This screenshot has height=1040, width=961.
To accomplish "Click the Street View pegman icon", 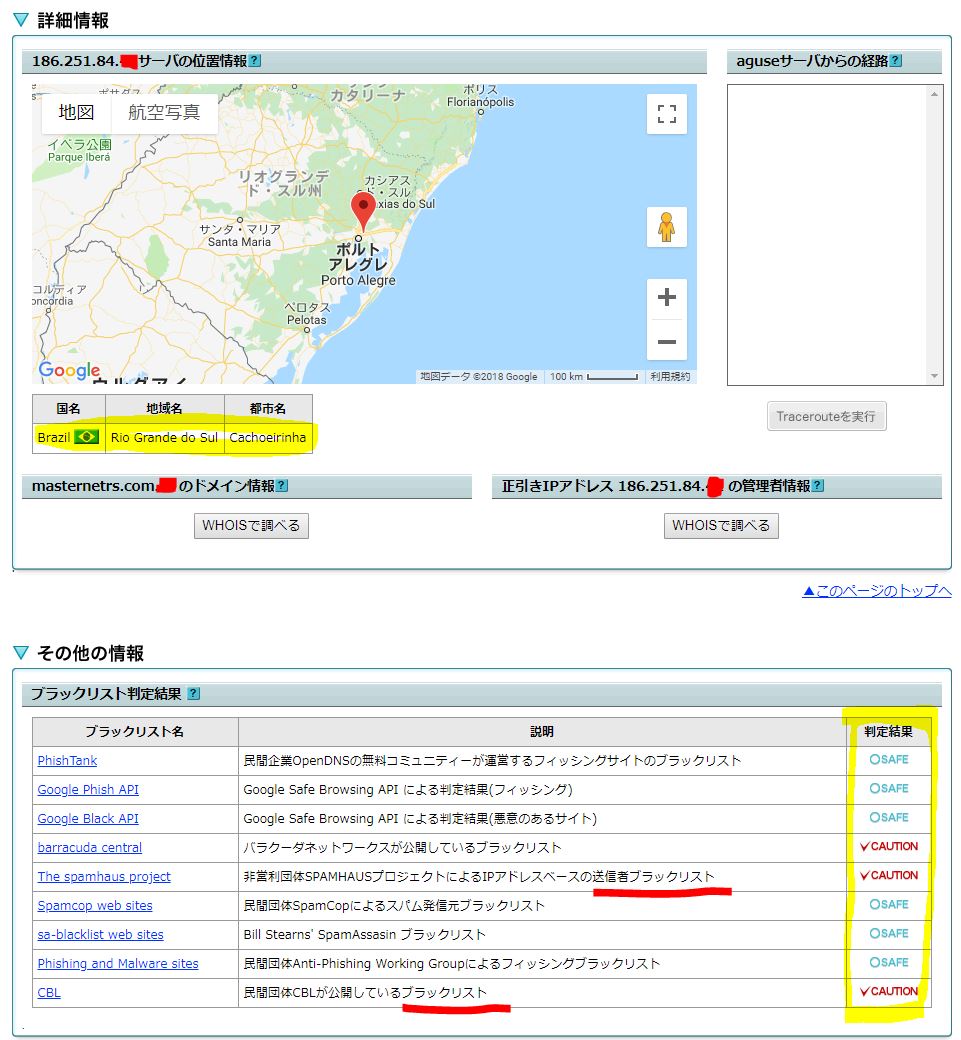I will pos(666,227).
